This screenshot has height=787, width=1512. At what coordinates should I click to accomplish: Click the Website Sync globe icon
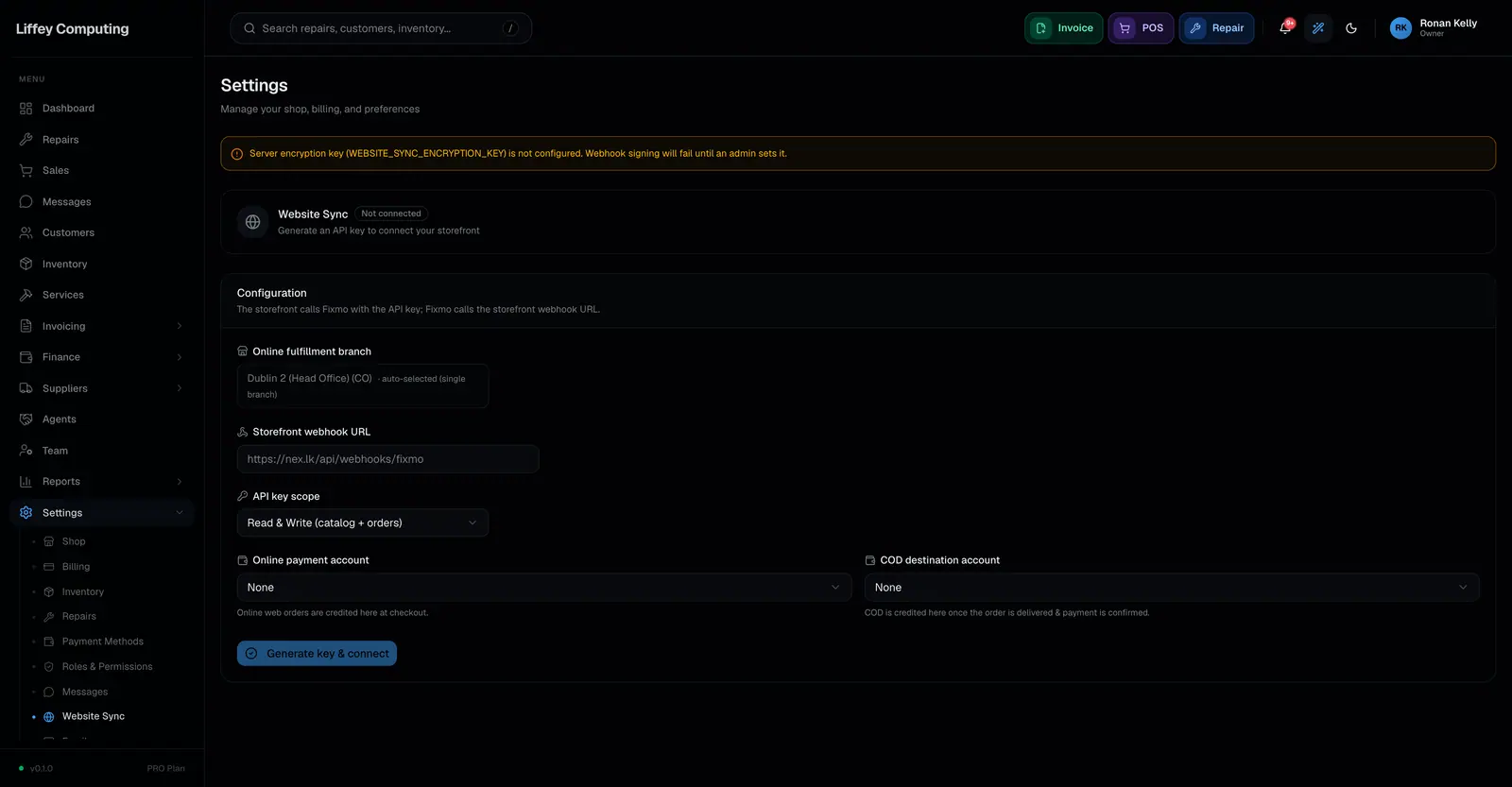252,222
